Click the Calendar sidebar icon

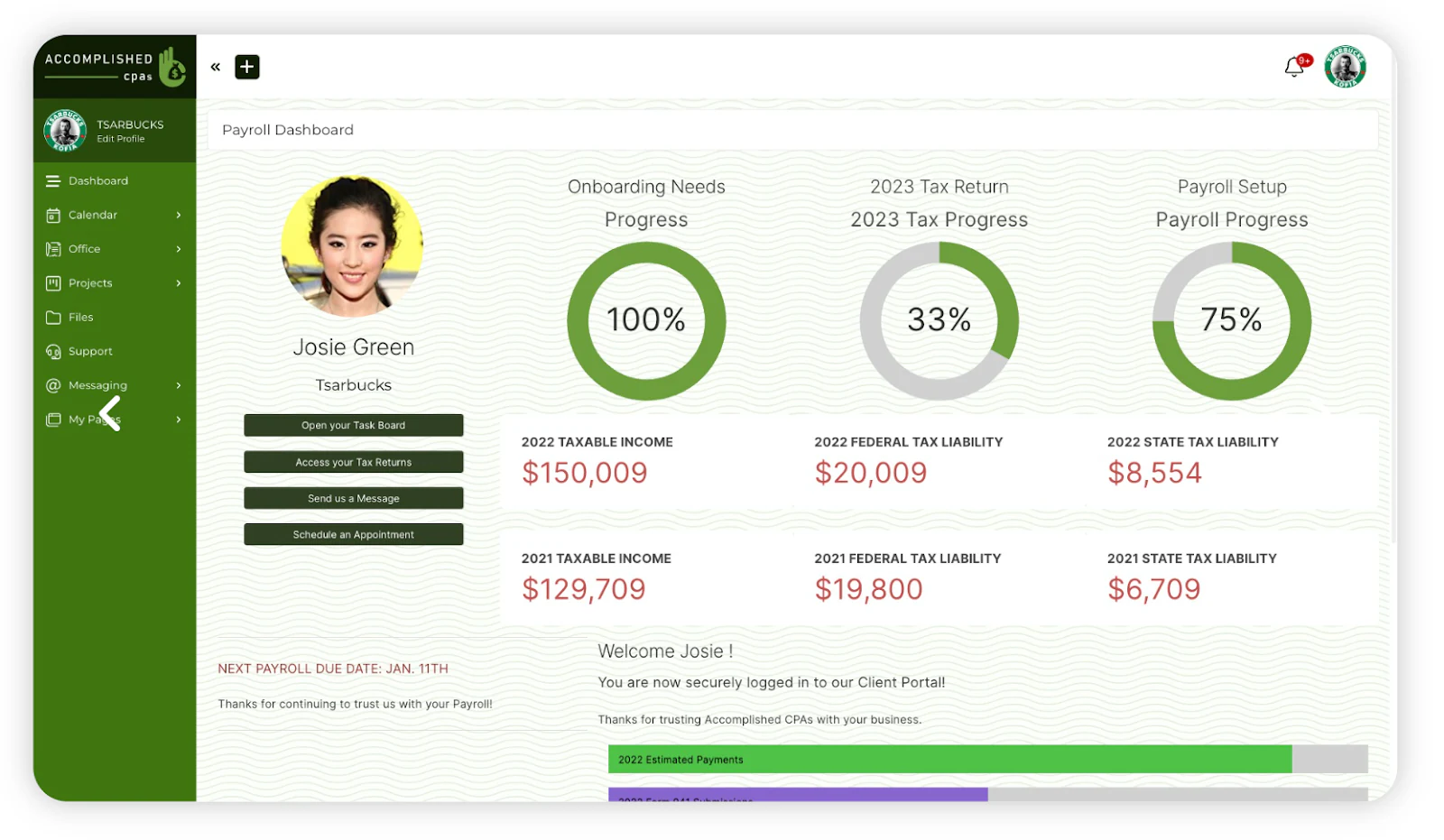(x=53, y=215)
